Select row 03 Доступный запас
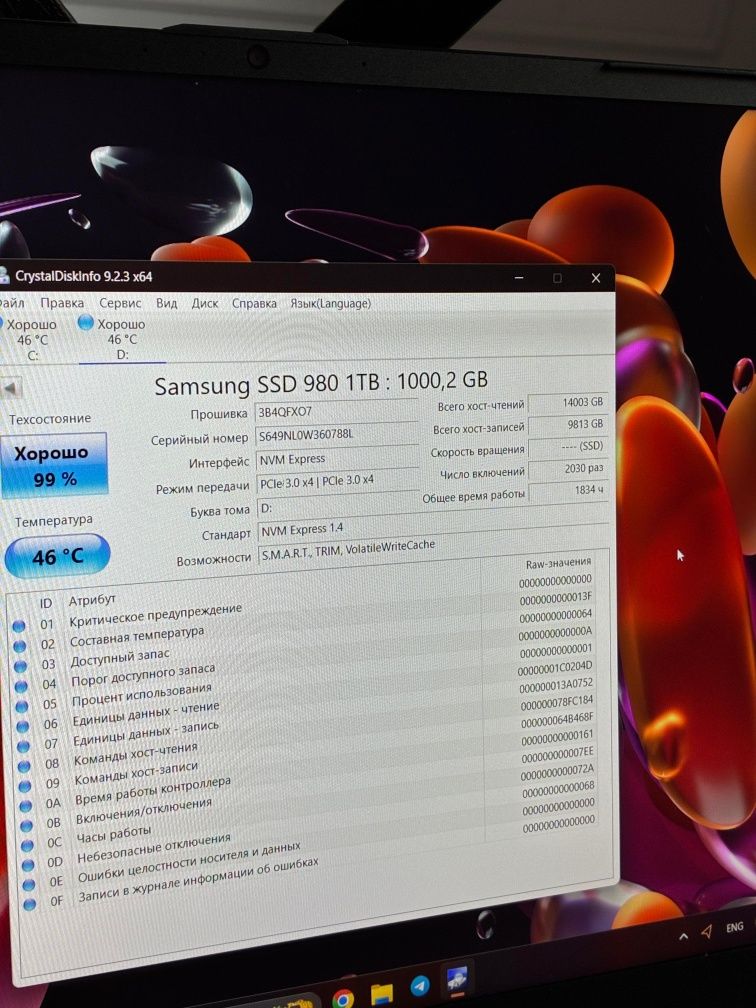The width and height of the screenshot is (756, 1008). 305,639
